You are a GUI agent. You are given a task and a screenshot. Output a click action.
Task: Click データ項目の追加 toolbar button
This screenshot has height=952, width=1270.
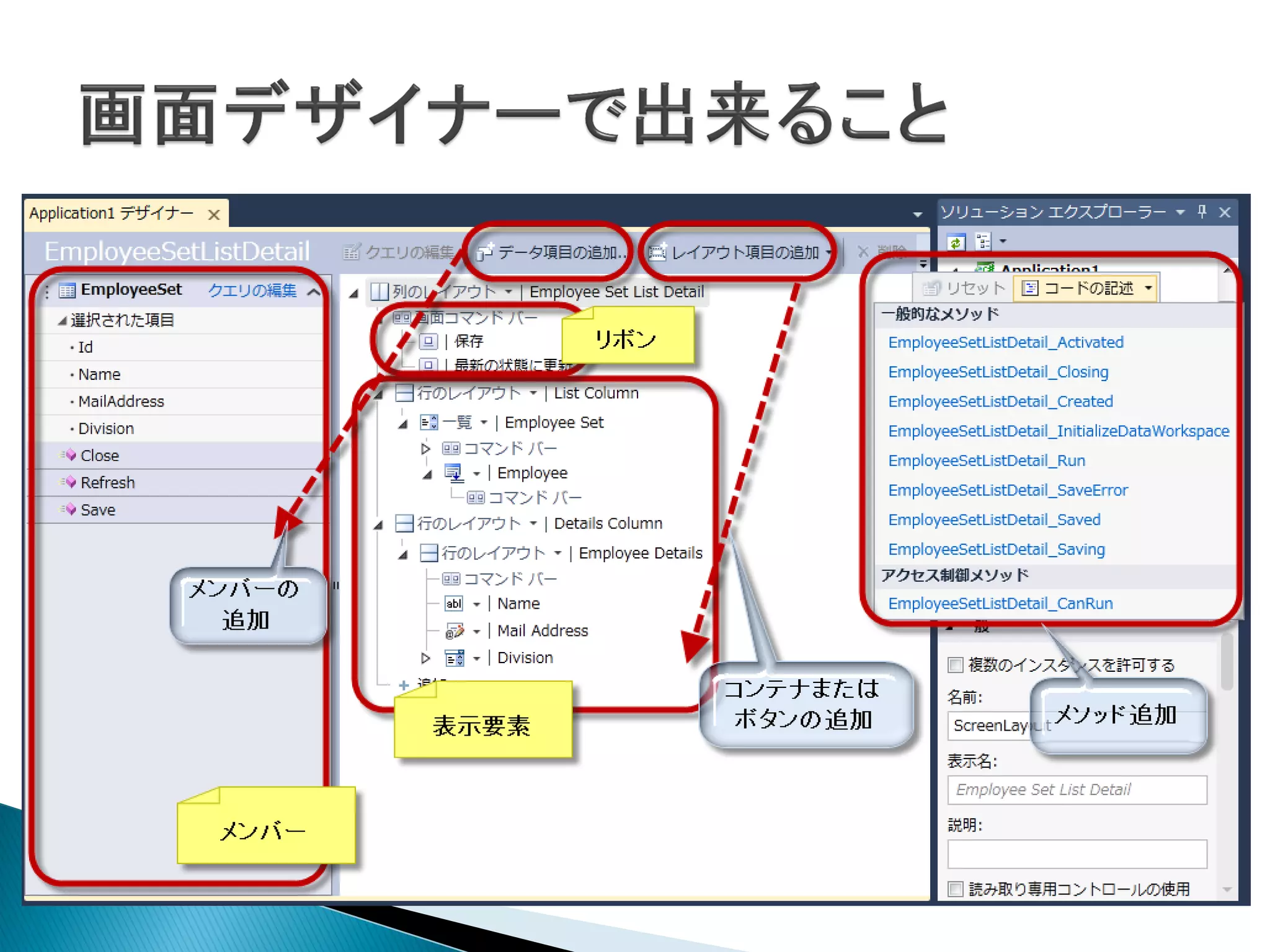[551, 252]
